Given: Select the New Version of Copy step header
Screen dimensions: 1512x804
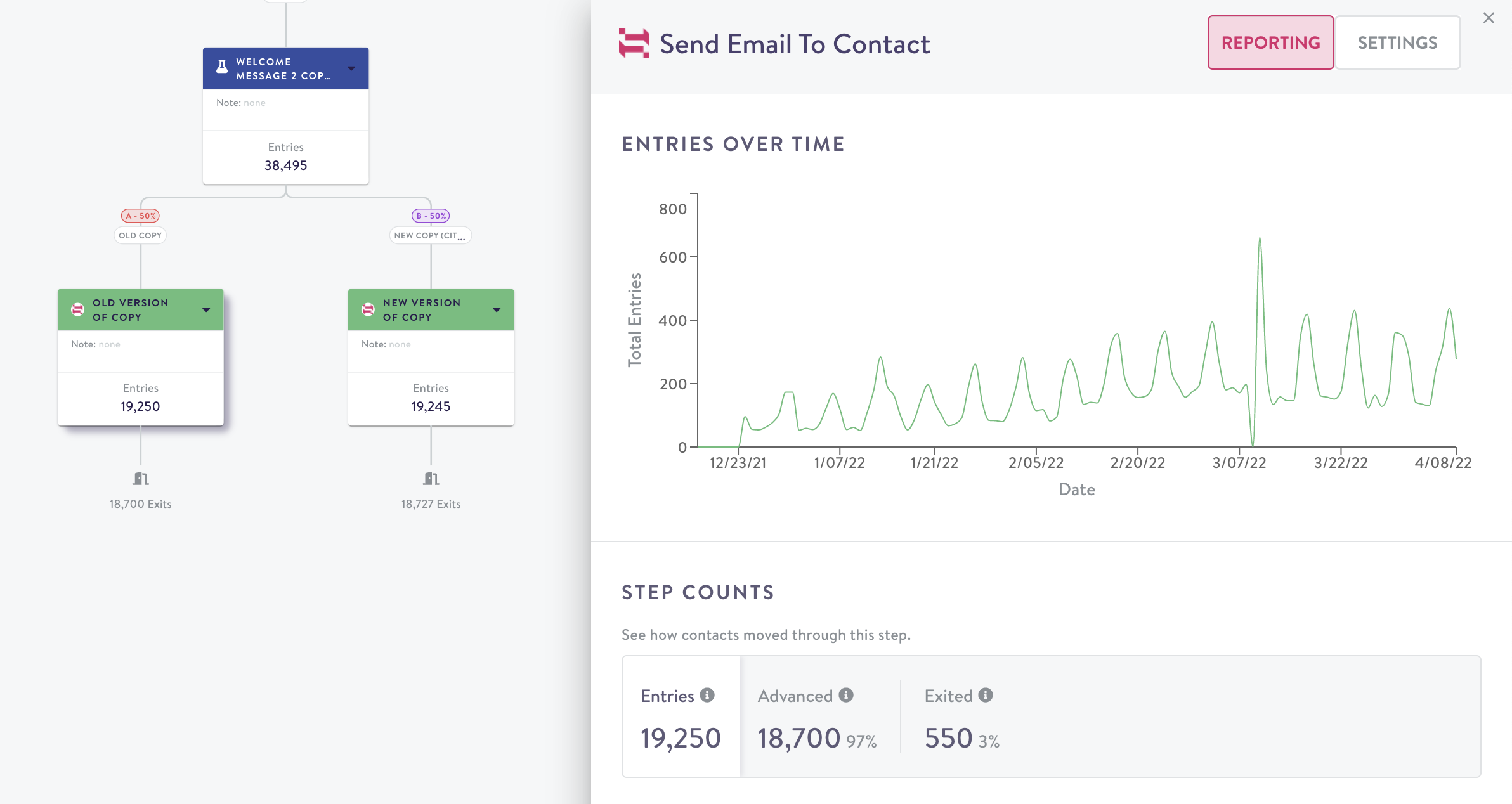Looking at the screenshot, I should [431, 309].
